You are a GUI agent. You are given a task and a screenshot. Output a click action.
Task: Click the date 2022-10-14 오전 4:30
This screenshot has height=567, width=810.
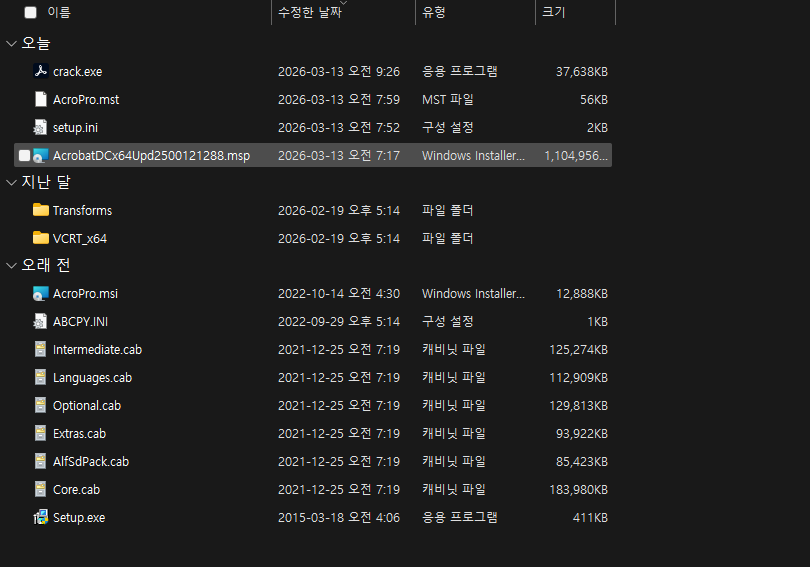pyautogui.click(x=339, y=294)
